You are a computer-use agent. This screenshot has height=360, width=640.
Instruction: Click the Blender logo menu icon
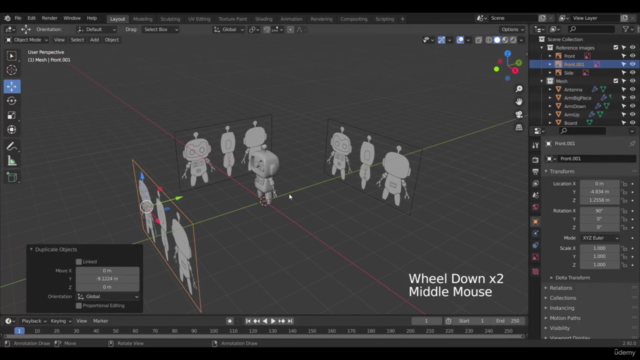[x=7, y=18]
